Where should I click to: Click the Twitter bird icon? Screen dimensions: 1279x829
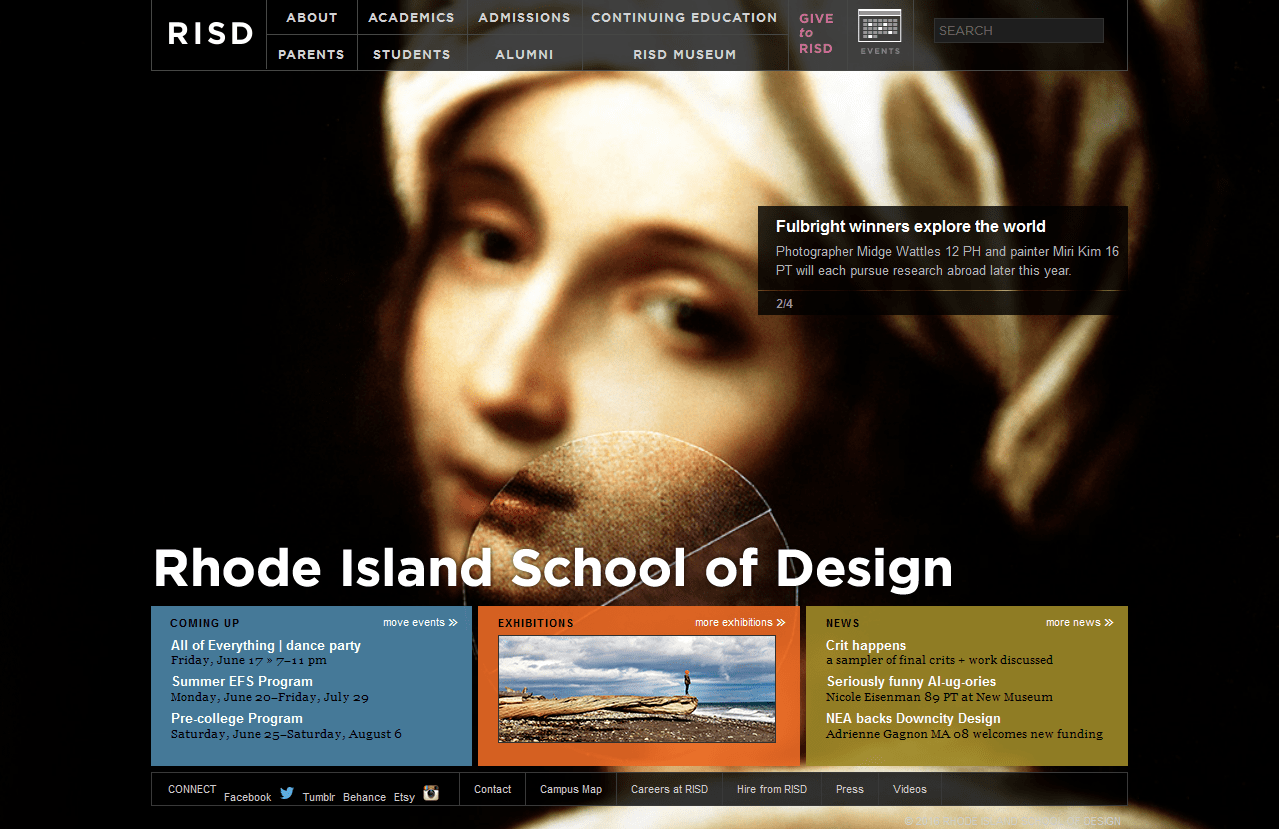pyautogui.click(x=287, y=791)
